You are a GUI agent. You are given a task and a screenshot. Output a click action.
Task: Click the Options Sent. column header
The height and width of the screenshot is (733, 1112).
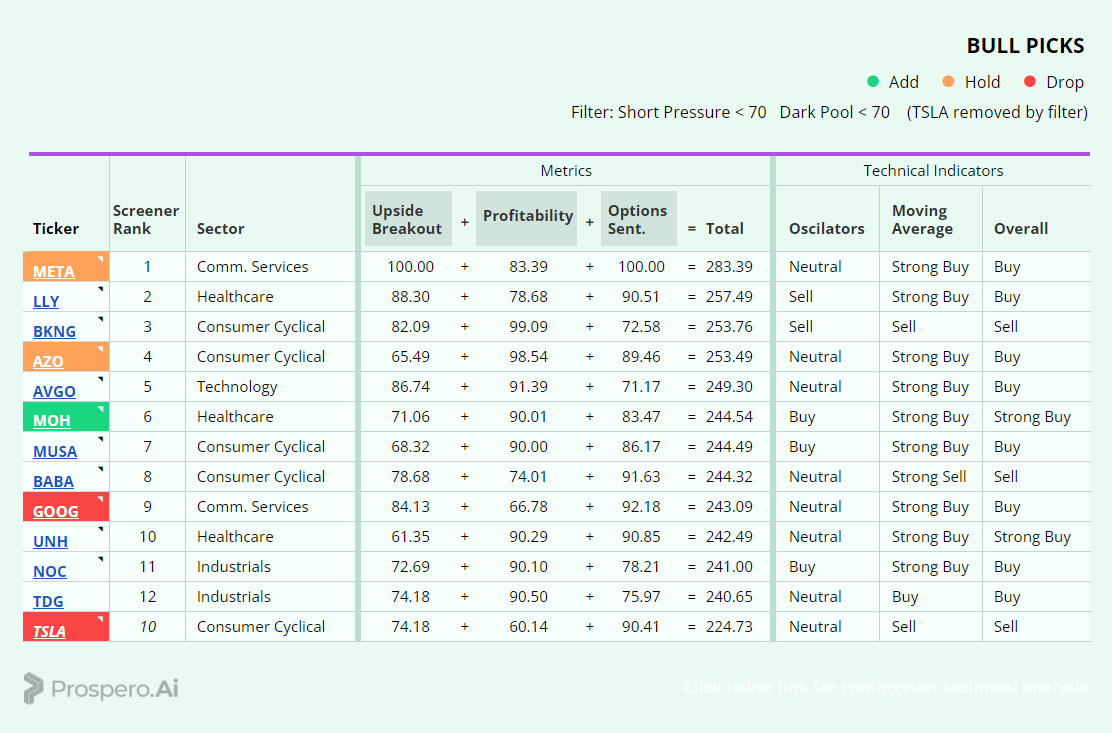(x=638, y=219)
